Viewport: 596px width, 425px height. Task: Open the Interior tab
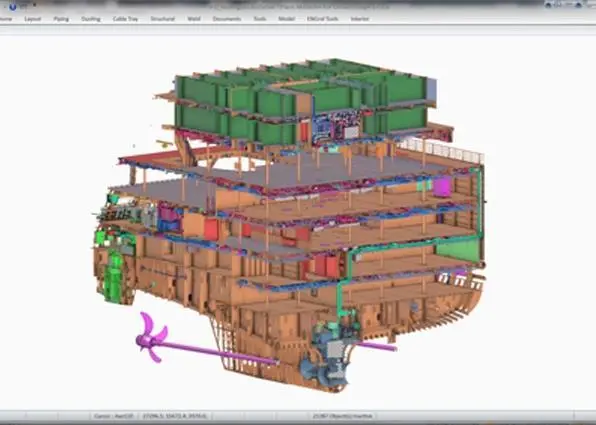(360, 19)
